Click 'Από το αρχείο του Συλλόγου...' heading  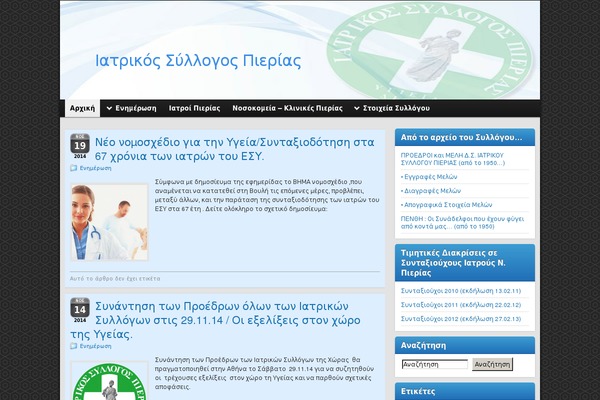(461, 137)
